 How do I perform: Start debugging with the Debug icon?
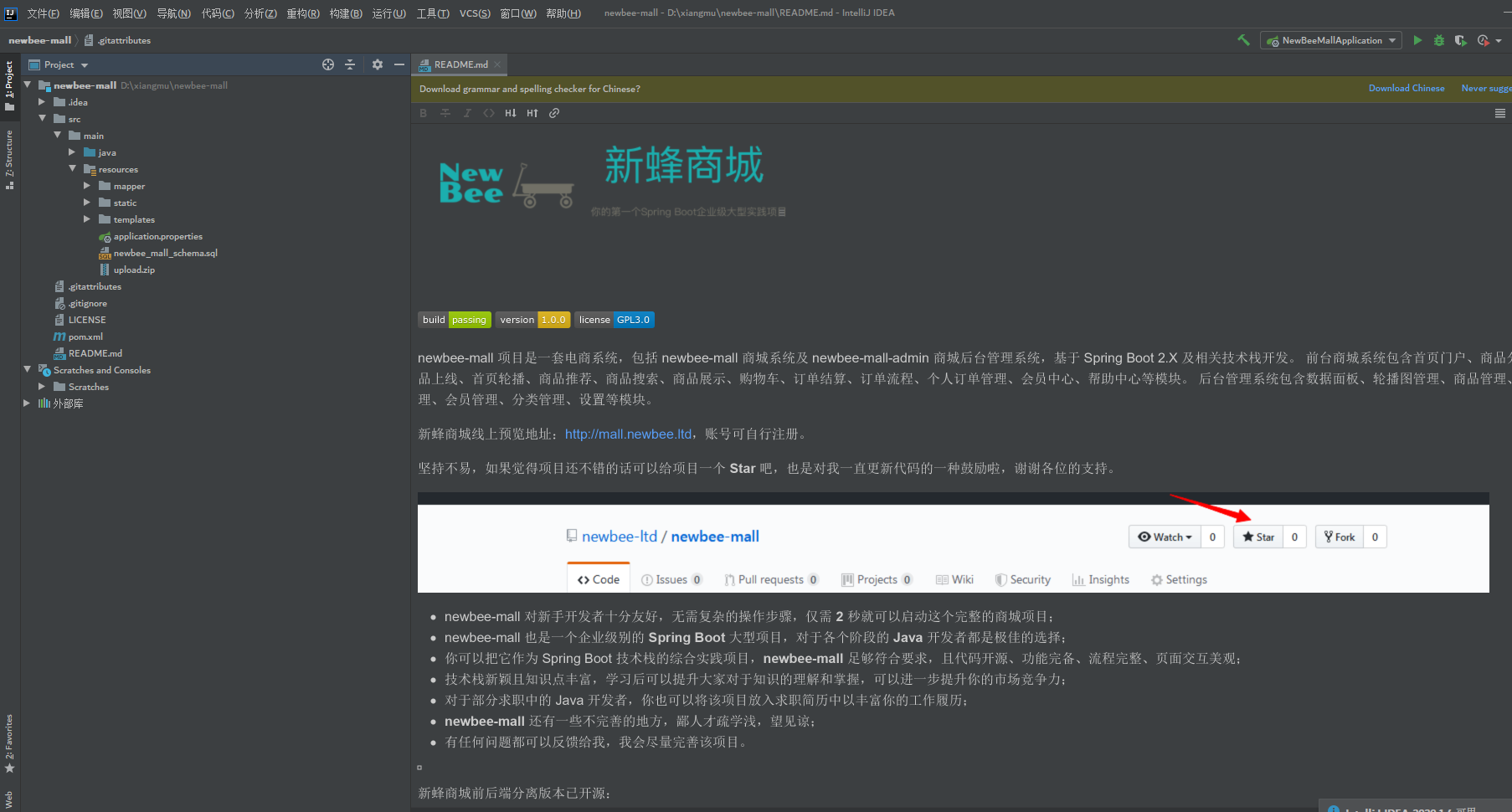pos(1439,39)
